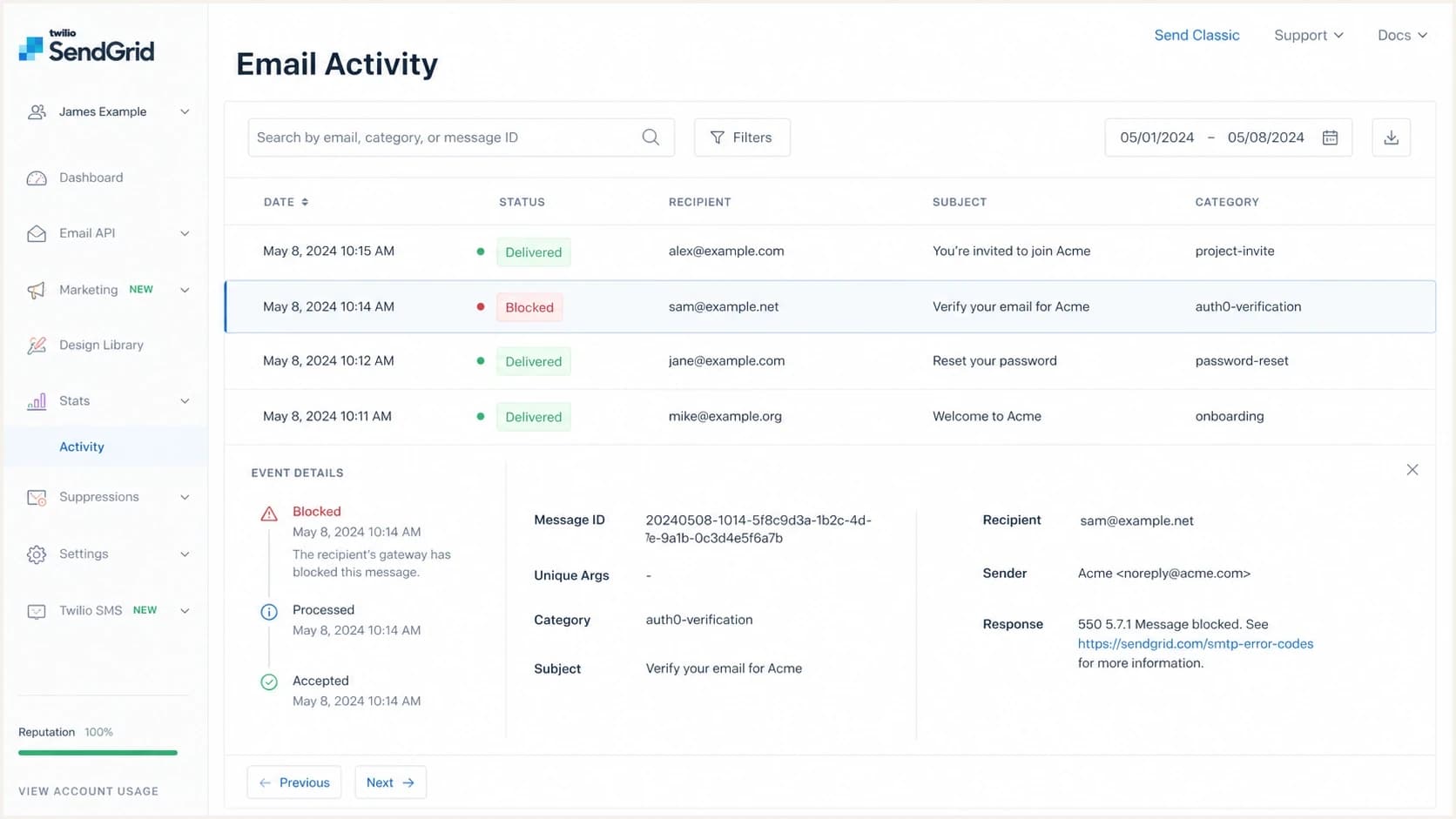
Task: Click the Blocked warning triangle icon
Action: pos(269,514)
